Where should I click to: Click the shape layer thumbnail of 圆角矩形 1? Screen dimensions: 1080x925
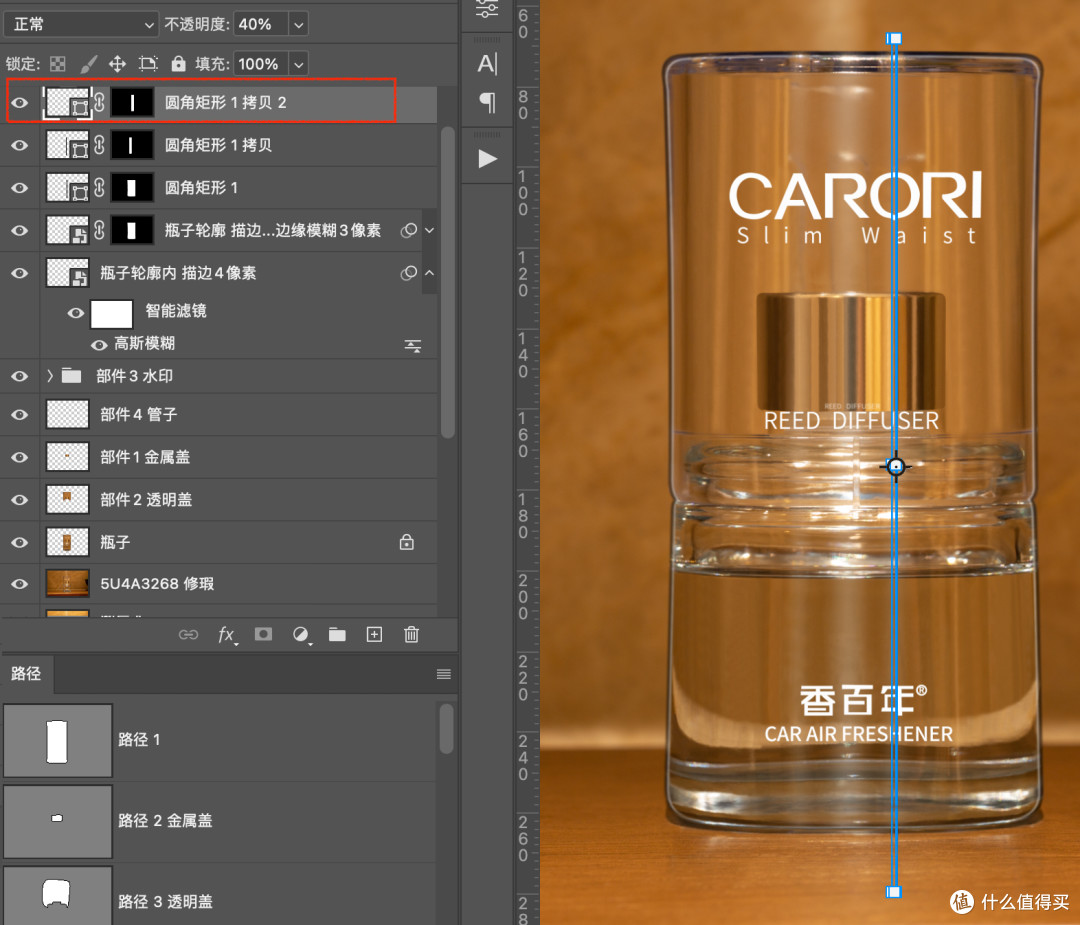(x=67, y=187)
